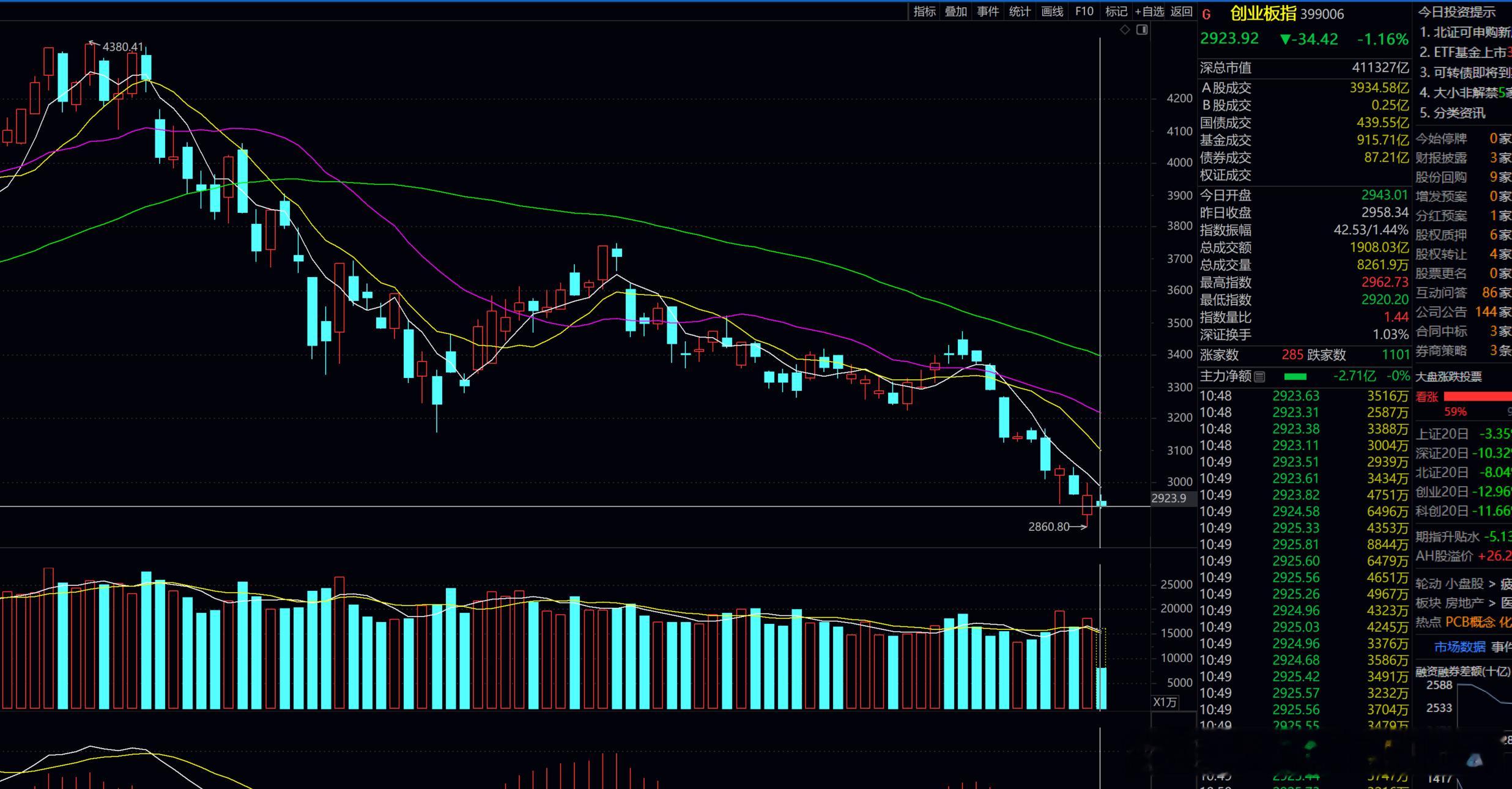
Task: Open the 市场数据 tab
Action: coord(1459,647)
